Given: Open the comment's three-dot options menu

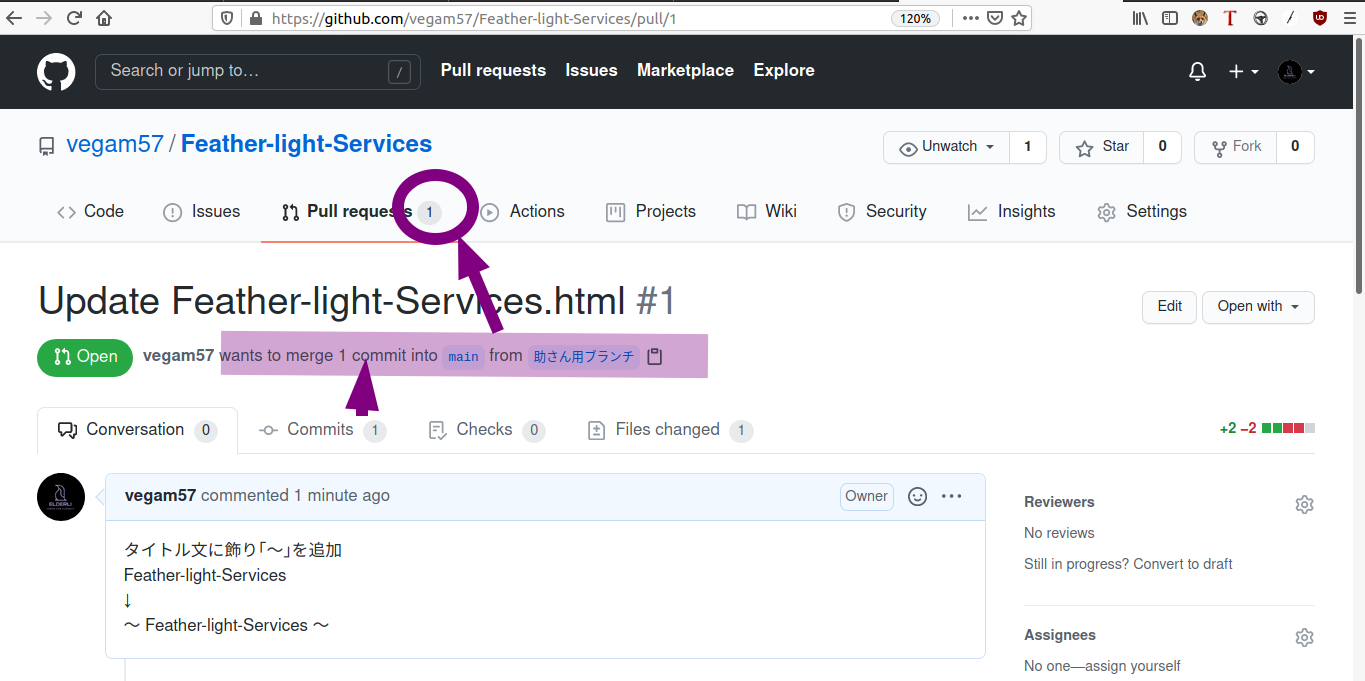Looking at the screenshot, I should (952, 496).
